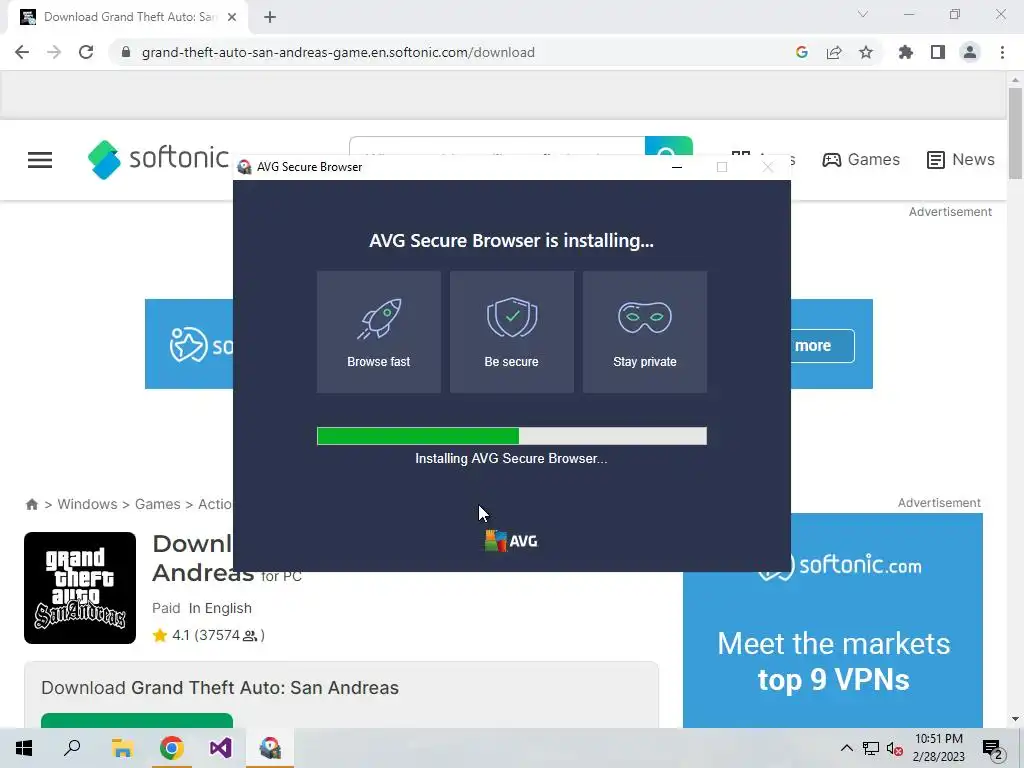Click the more button on banner ad
This screenshot has width=1024, height=768.
click(820, 345)
